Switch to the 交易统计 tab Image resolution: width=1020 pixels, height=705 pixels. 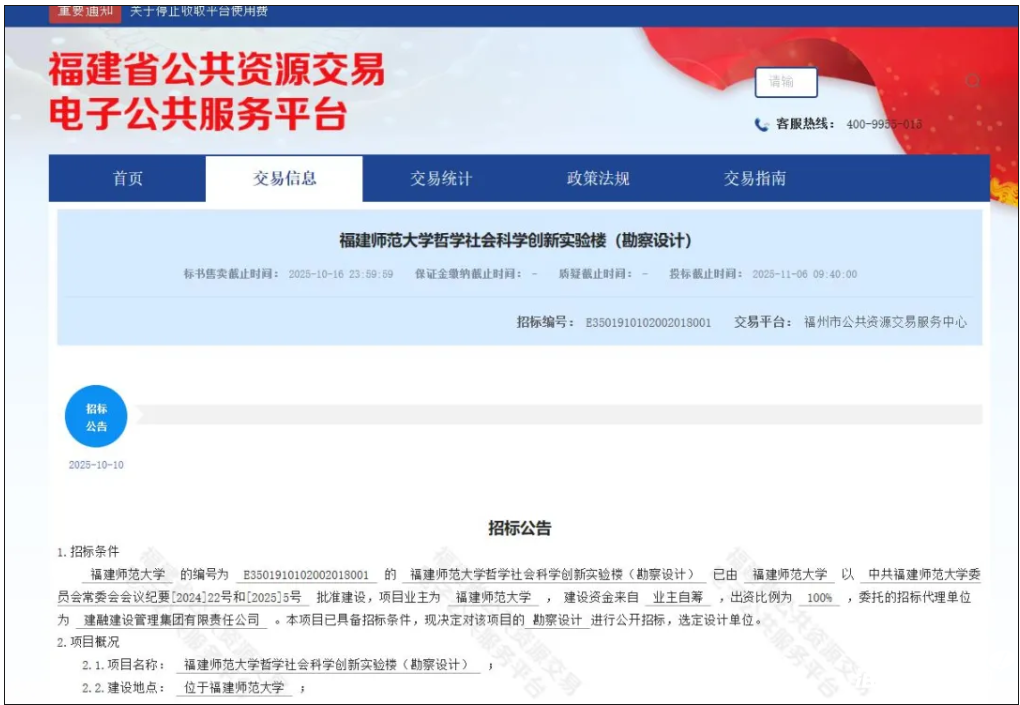click(x=441, y=179)
